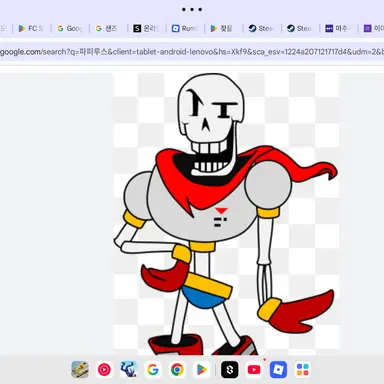
Task: Open Chrome from the dock
Action: (x=177, y=369)
